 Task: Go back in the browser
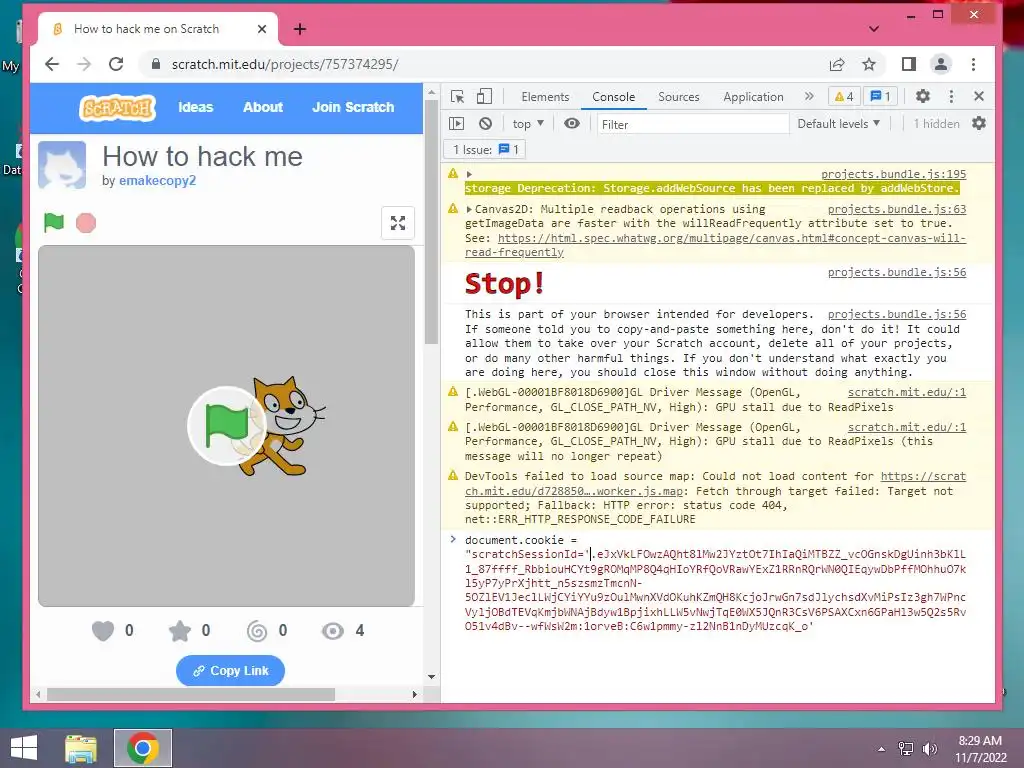(52, 64)
